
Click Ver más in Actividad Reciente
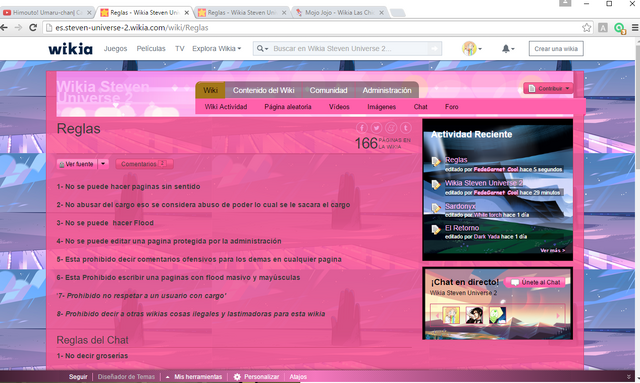coord(553,250)
